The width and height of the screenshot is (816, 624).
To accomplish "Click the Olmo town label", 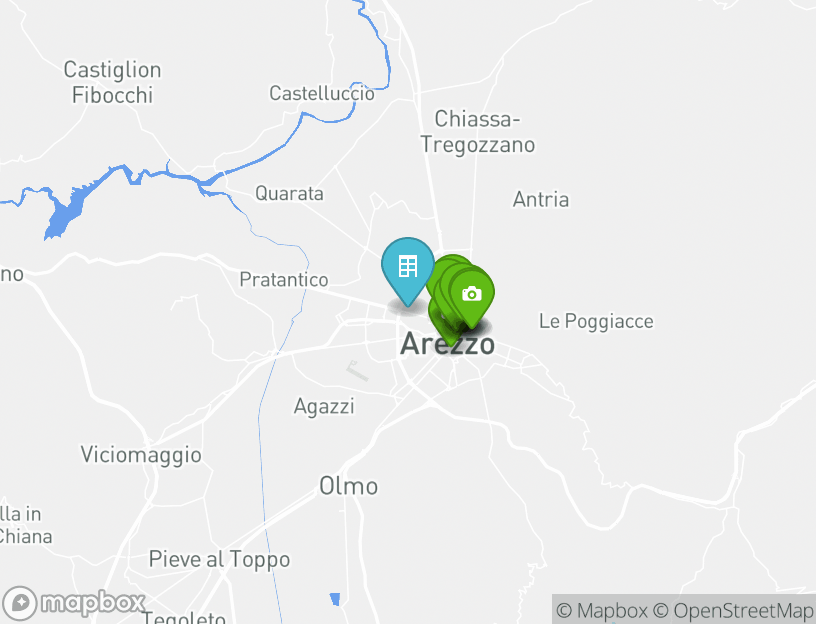I will click(x=348, y=486).
